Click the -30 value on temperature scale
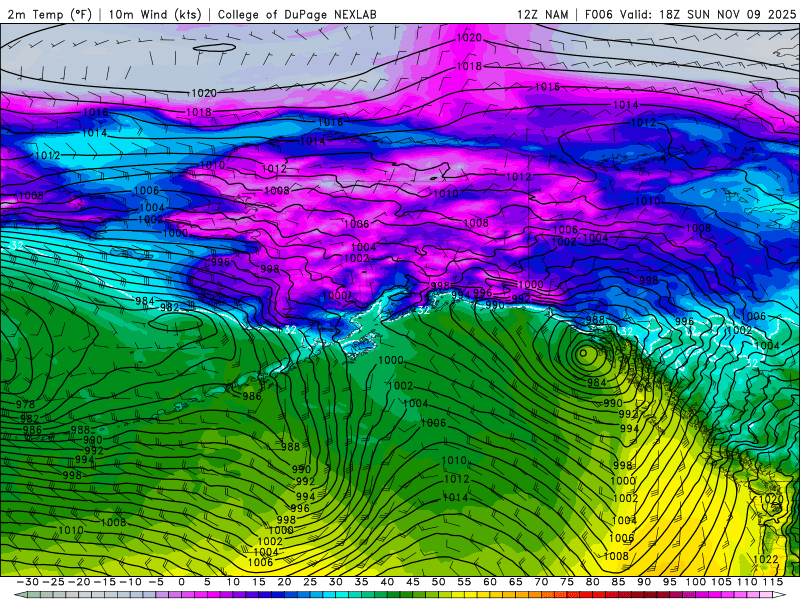 (28, 582)
